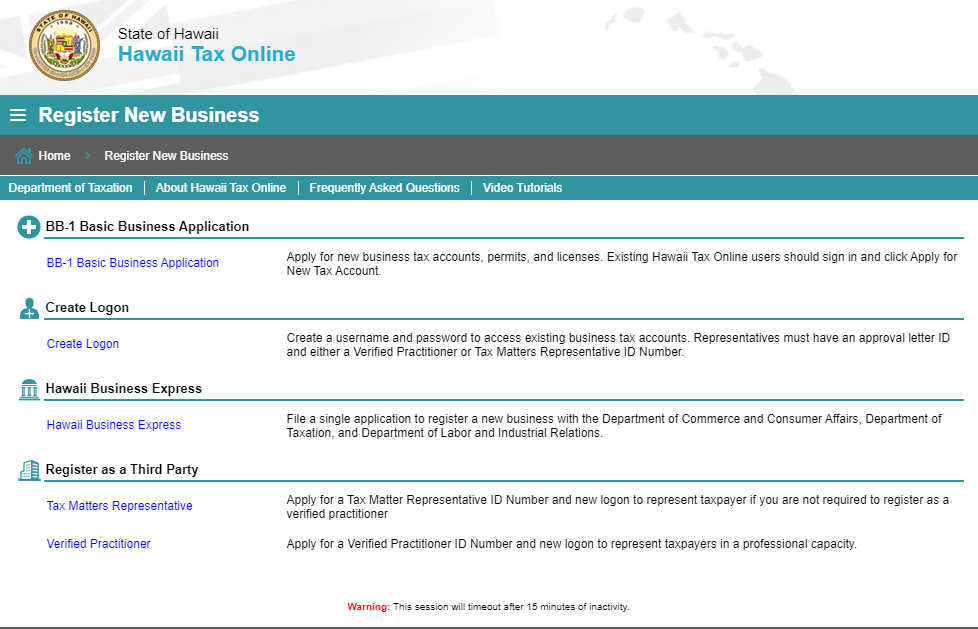Click the home icon in the breadcrumb

(x=21, y=155)
